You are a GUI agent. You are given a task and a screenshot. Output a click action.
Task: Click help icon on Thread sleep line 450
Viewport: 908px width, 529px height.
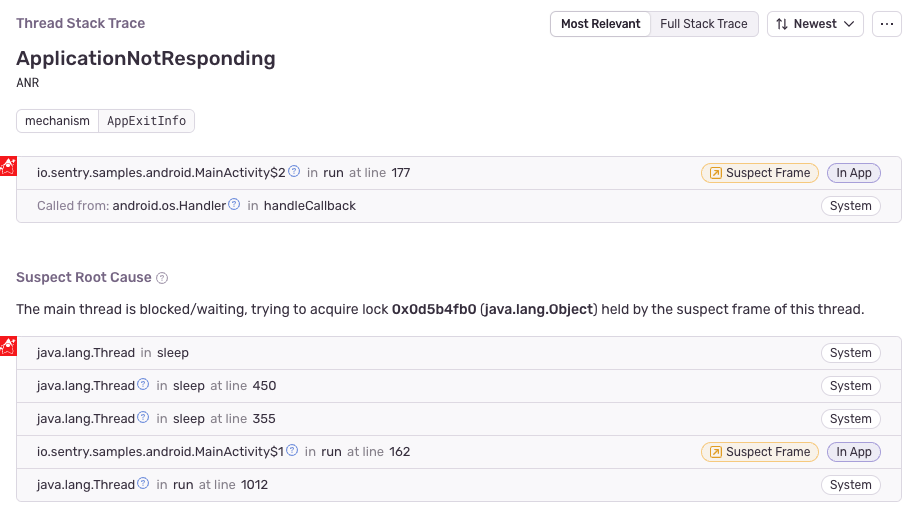[x=143, y=385]
